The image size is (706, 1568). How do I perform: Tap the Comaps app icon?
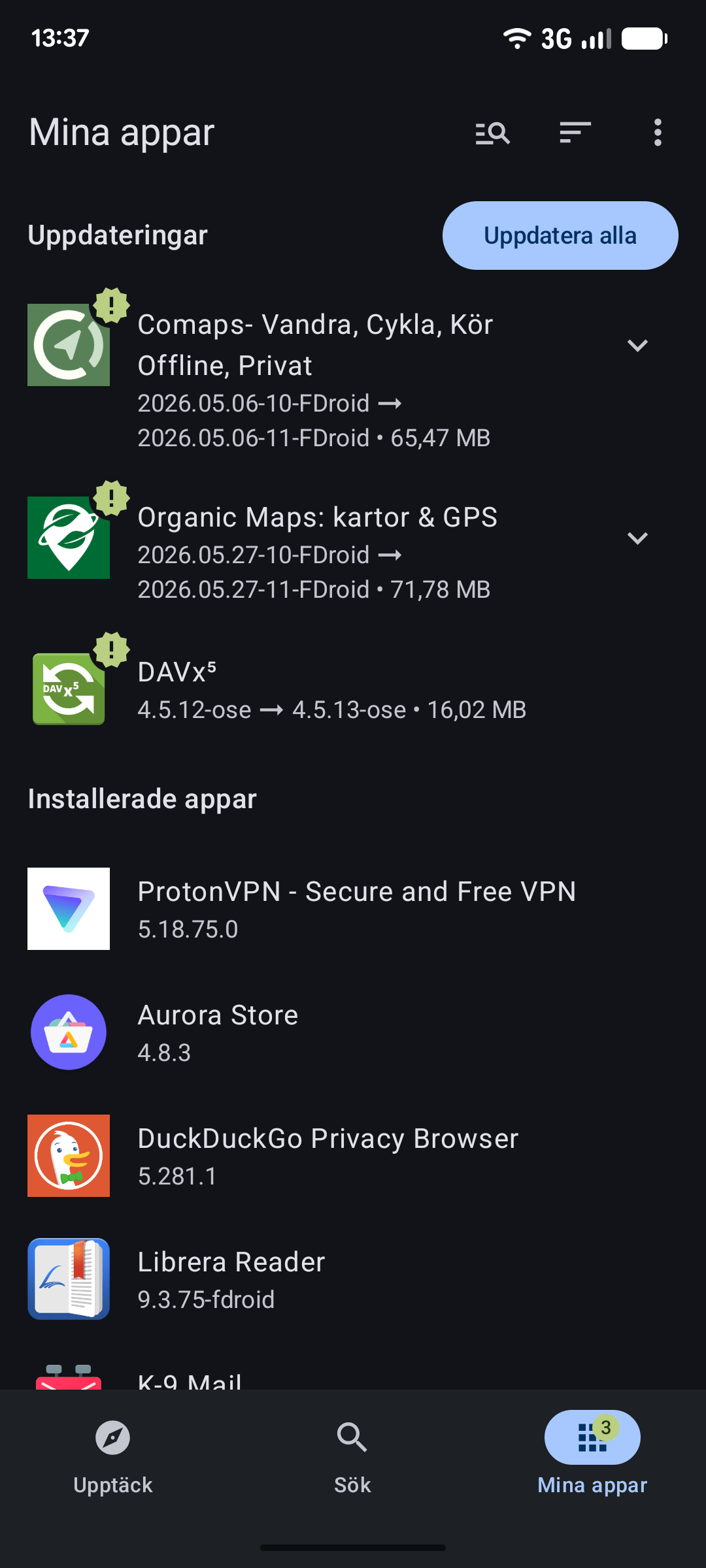pos(69,345)
